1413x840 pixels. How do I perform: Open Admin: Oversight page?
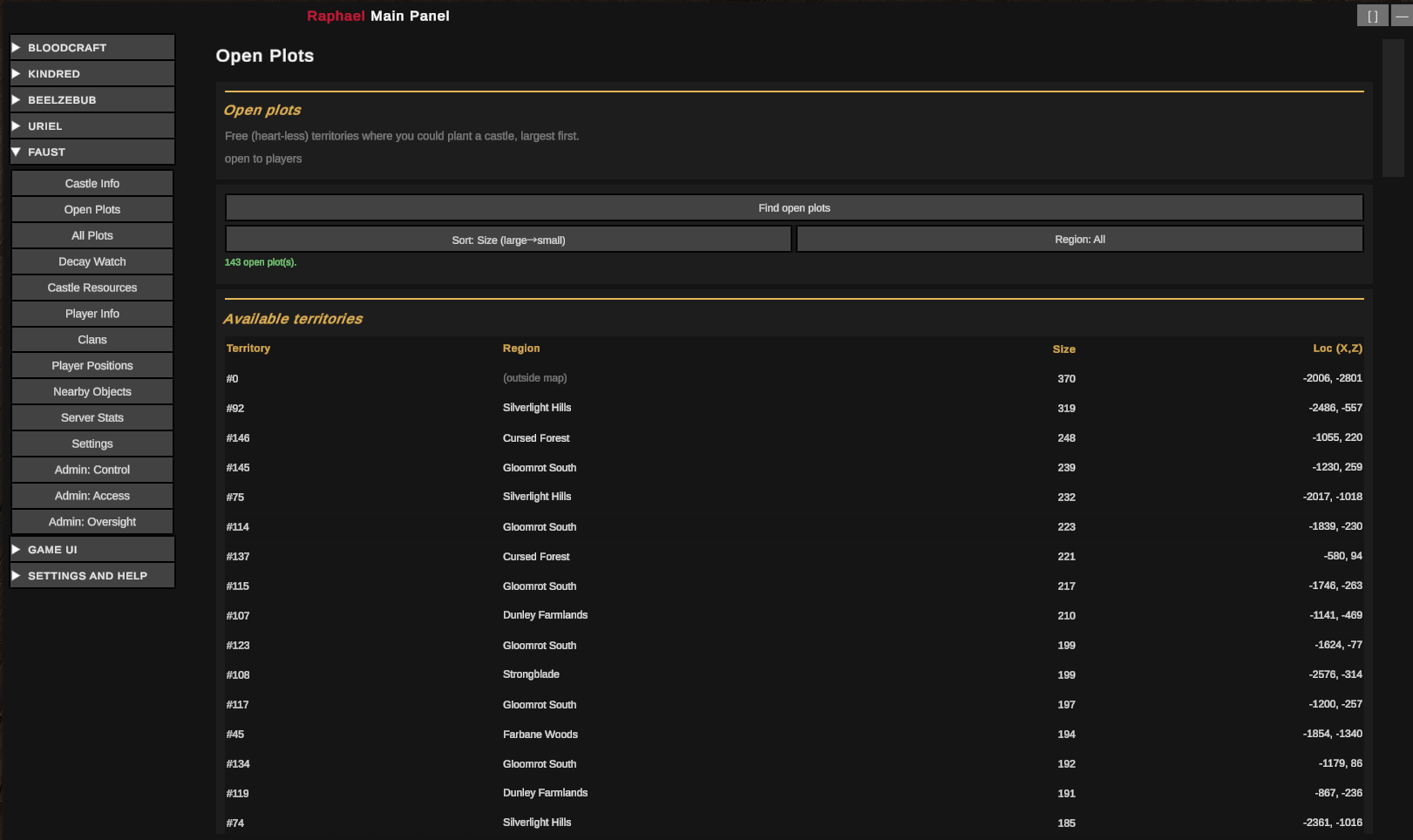pos(92,522)
